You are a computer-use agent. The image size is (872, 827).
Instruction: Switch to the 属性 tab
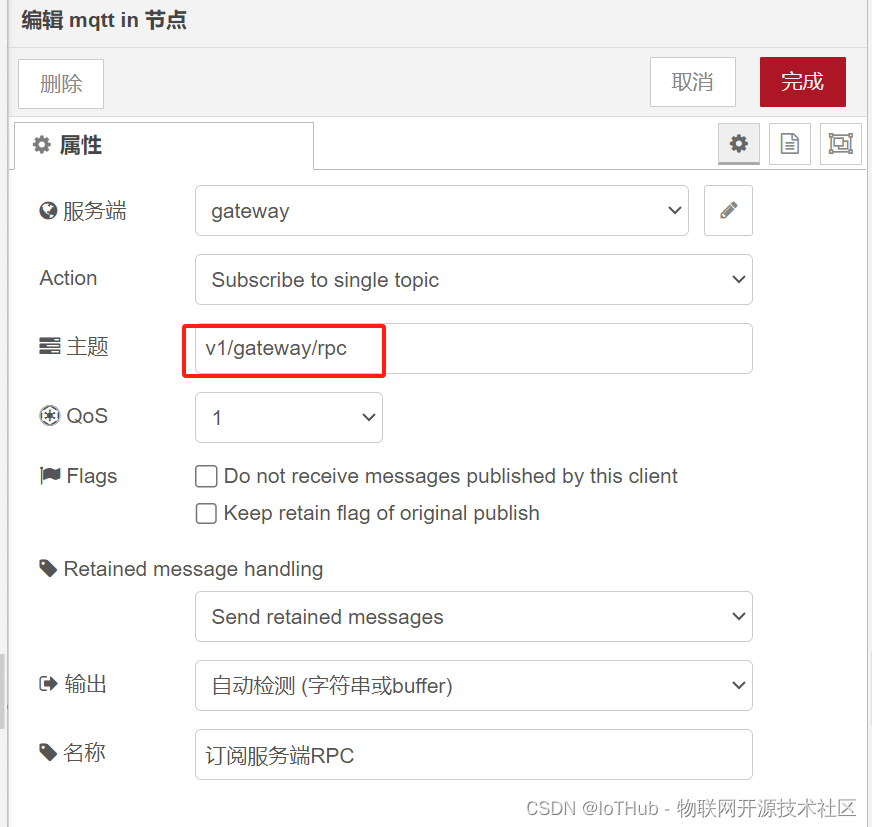pos(80,144)
